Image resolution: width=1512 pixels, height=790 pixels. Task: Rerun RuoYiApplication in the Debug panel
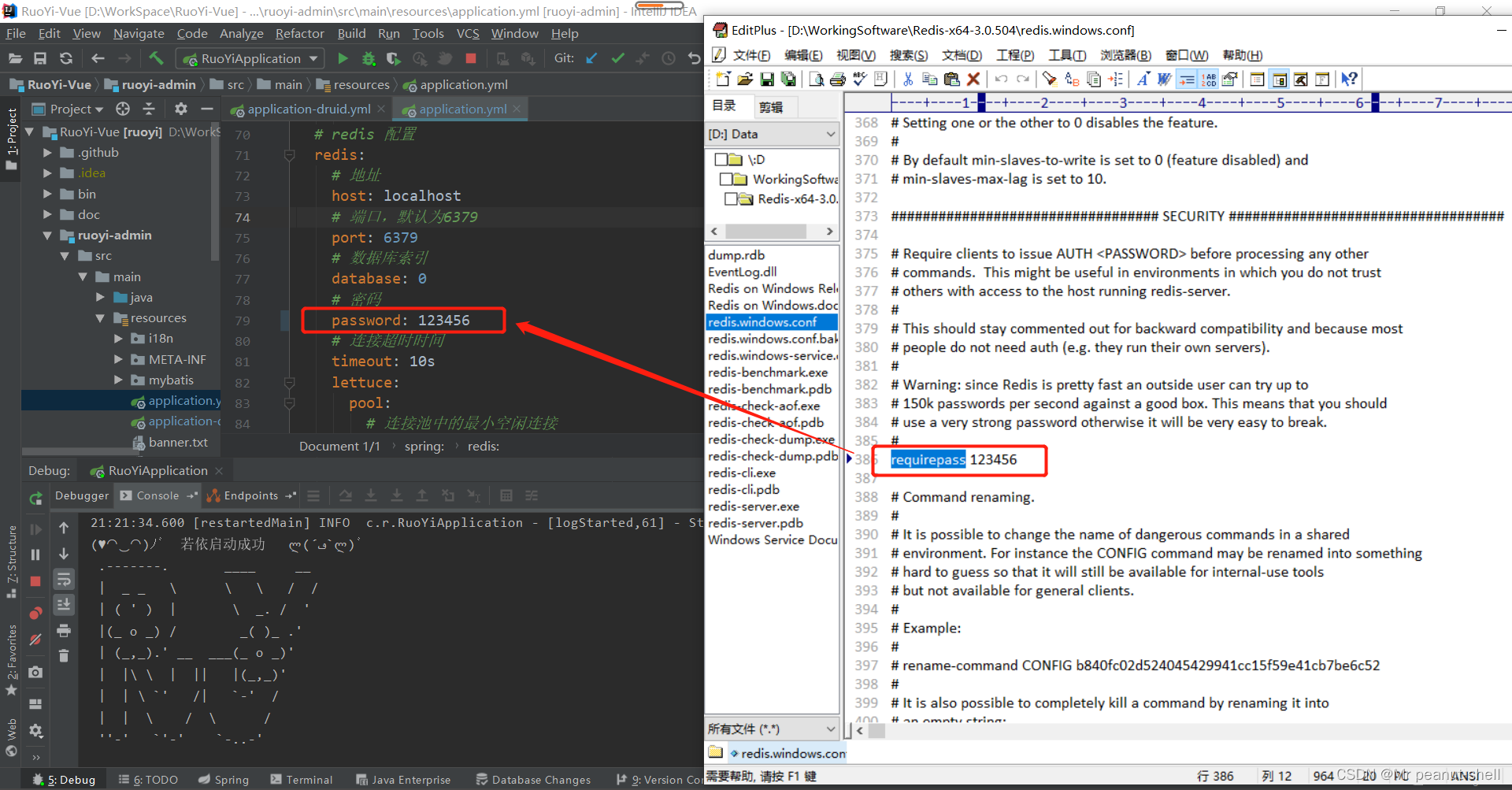tap(35, 498)
